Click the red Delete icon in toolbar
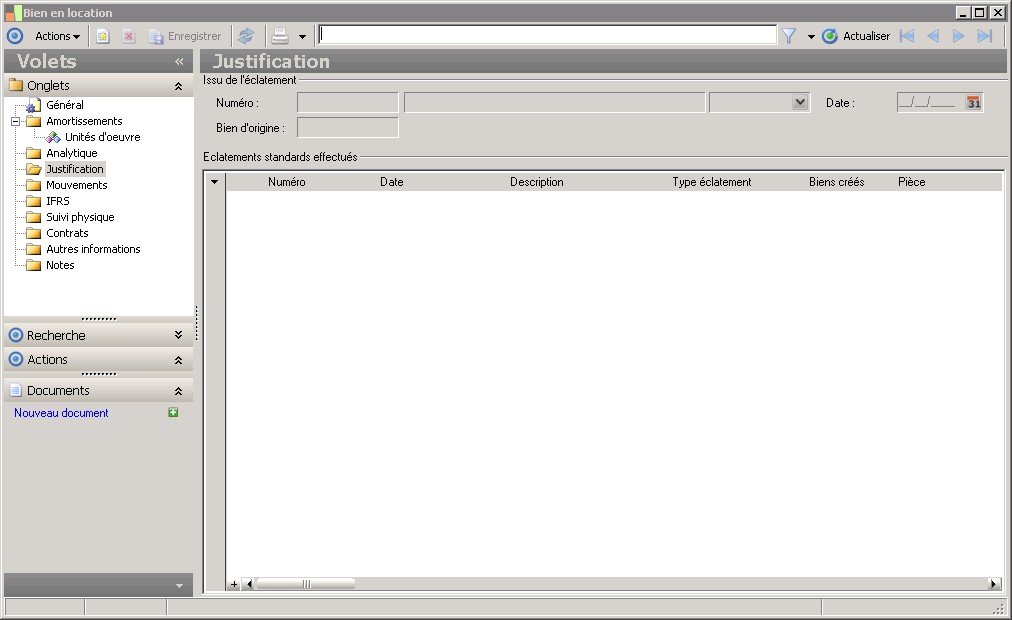Image resolution: width=1012 pixels, height=620 pixels. (x=128, y=36)
